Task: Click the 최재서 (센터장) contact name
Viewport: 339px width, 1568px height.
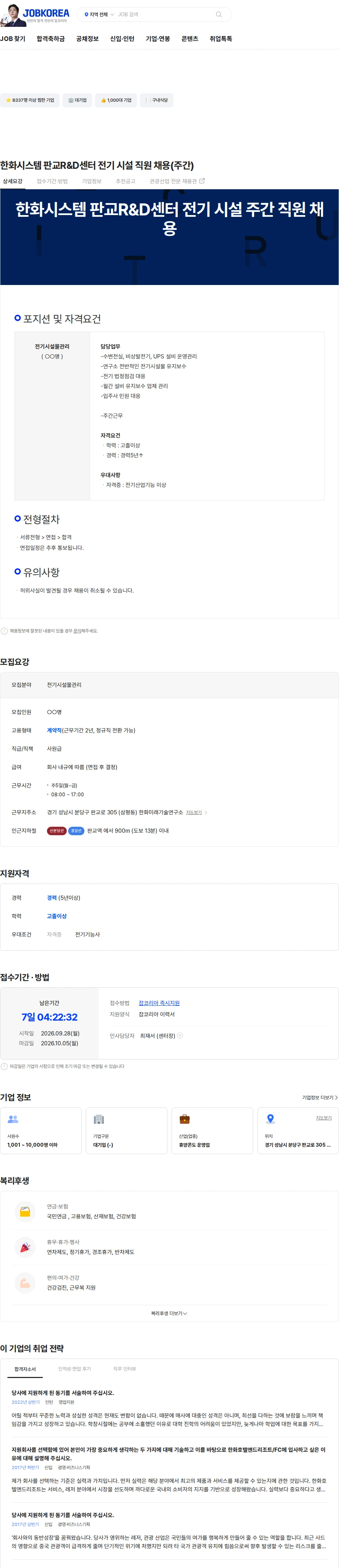Action: 157,1035
